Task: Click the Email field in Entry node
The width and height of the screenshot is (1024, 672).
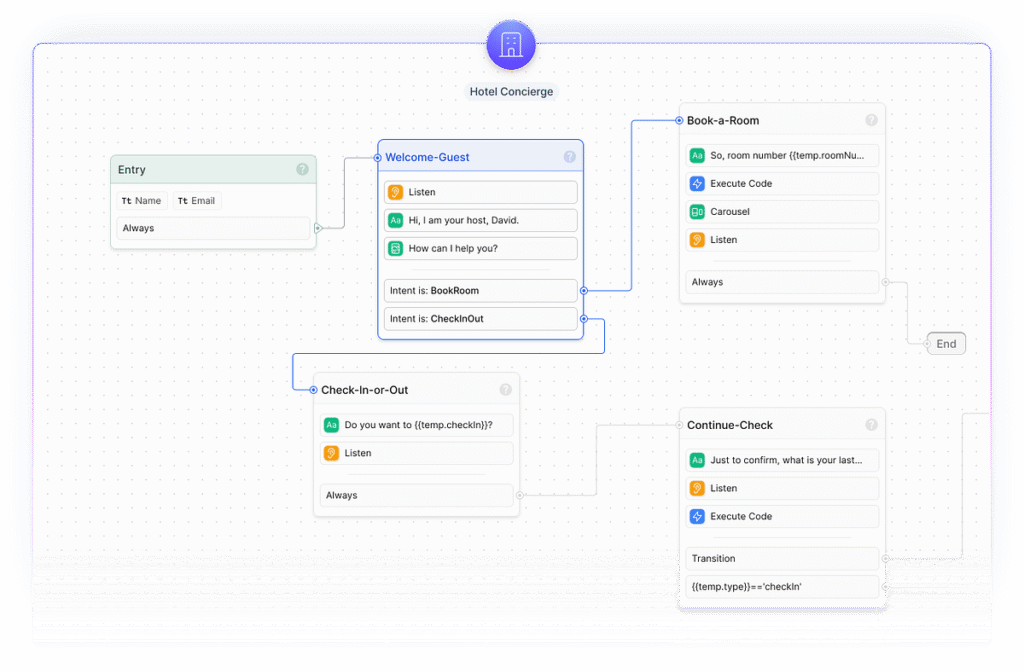Action: [x=196, y=201]
